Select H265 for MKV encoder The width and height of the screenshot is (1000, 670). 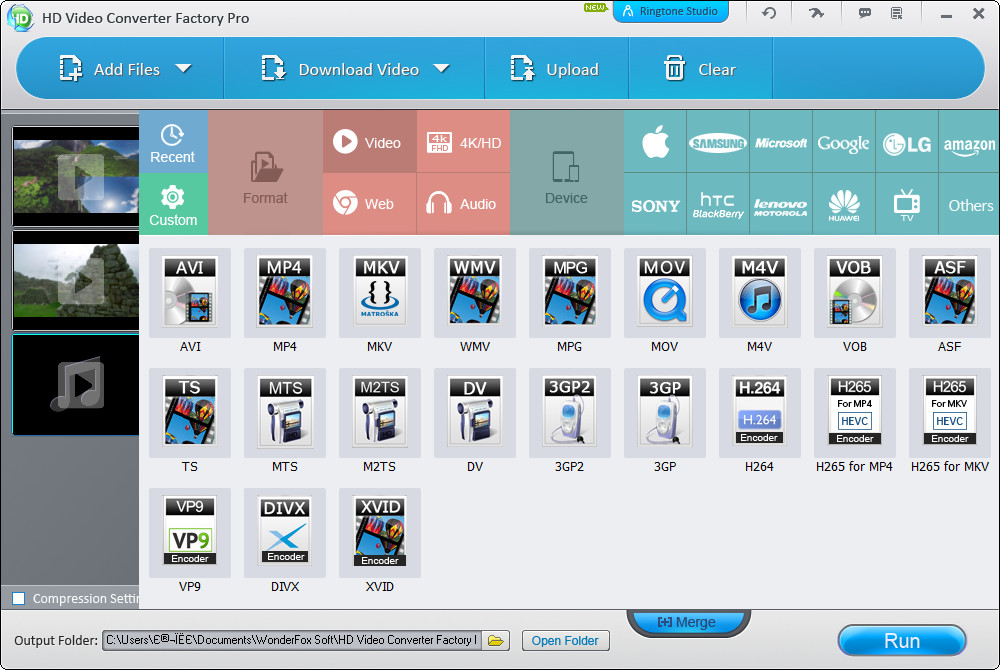point(950,412)
